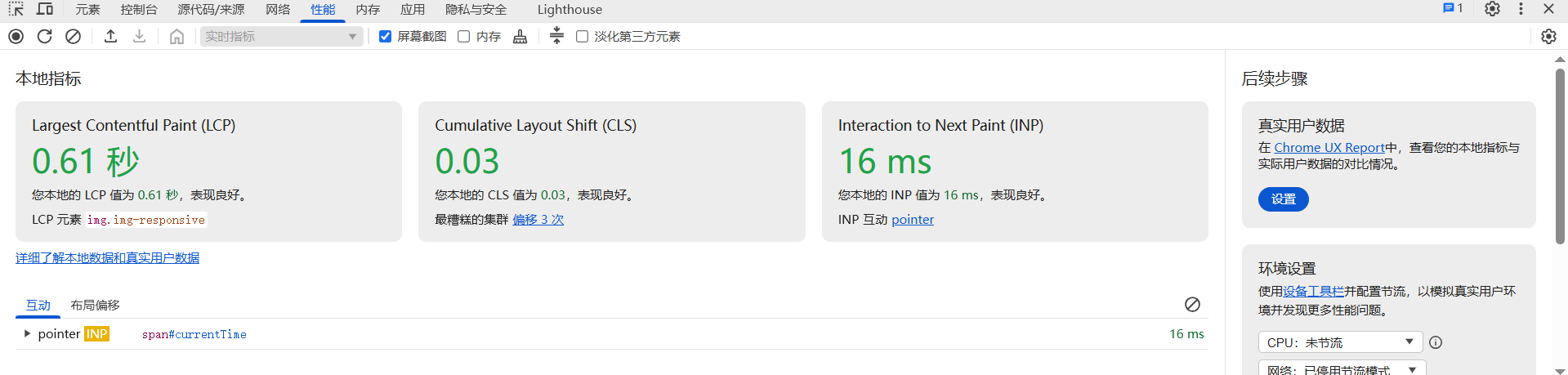This screenshot has height=375, width=1568.
Task: Uncheck the 屏幕截图 checkbox
Action: click(386, 37)
